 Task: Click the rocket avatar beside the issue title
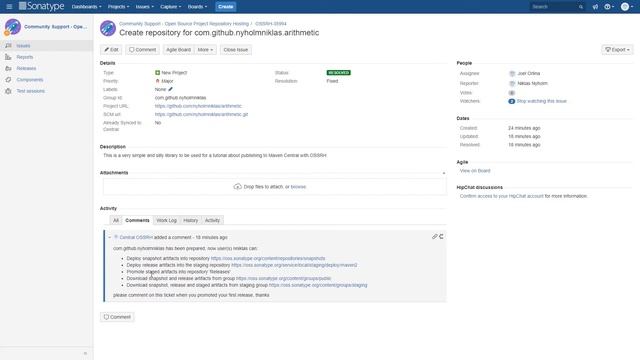[x=108, y=29]
